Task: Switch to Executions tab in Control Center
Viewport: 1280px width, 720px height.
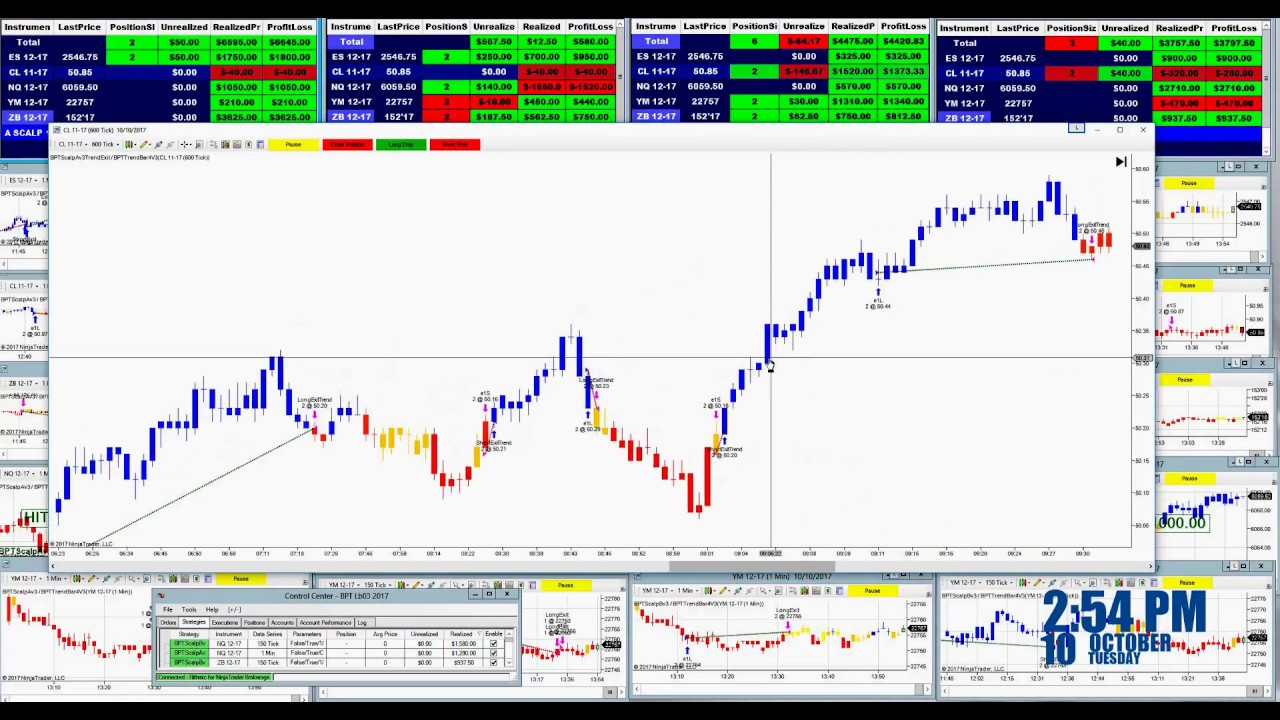Action: pos(225,623)
